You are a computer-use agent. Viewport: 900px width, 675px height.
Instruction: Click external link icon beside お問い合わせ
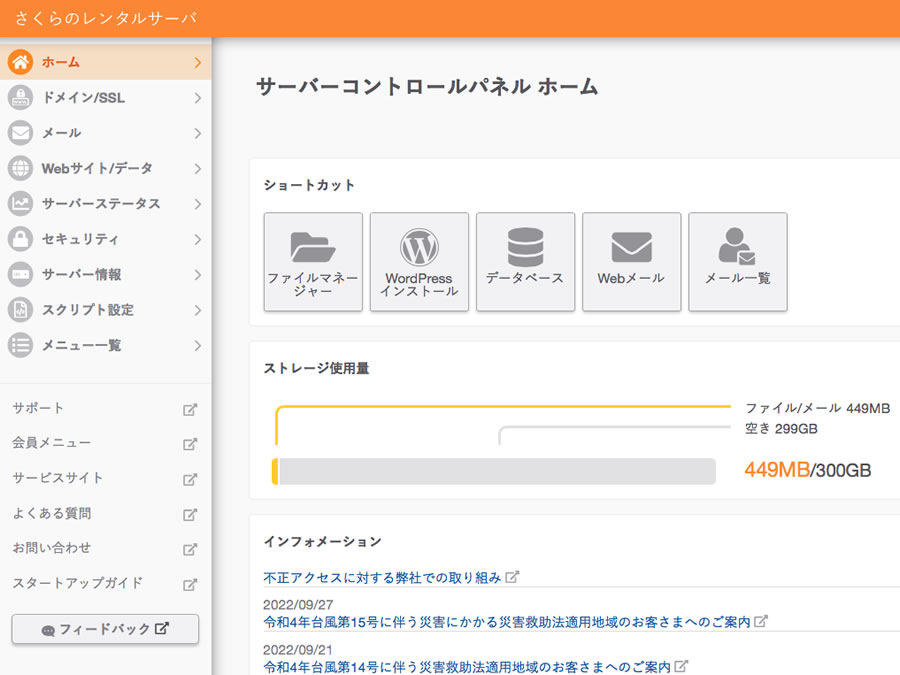pos(190,549)
